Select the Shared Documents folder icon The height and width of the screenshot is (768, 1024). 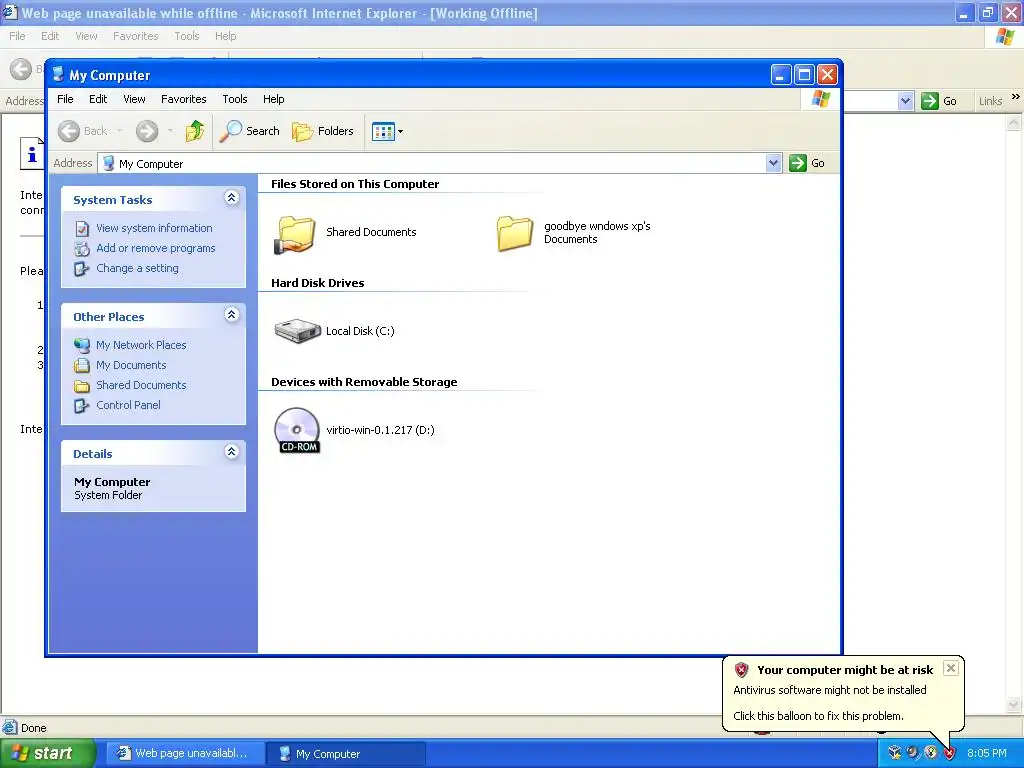pos(296,234)
